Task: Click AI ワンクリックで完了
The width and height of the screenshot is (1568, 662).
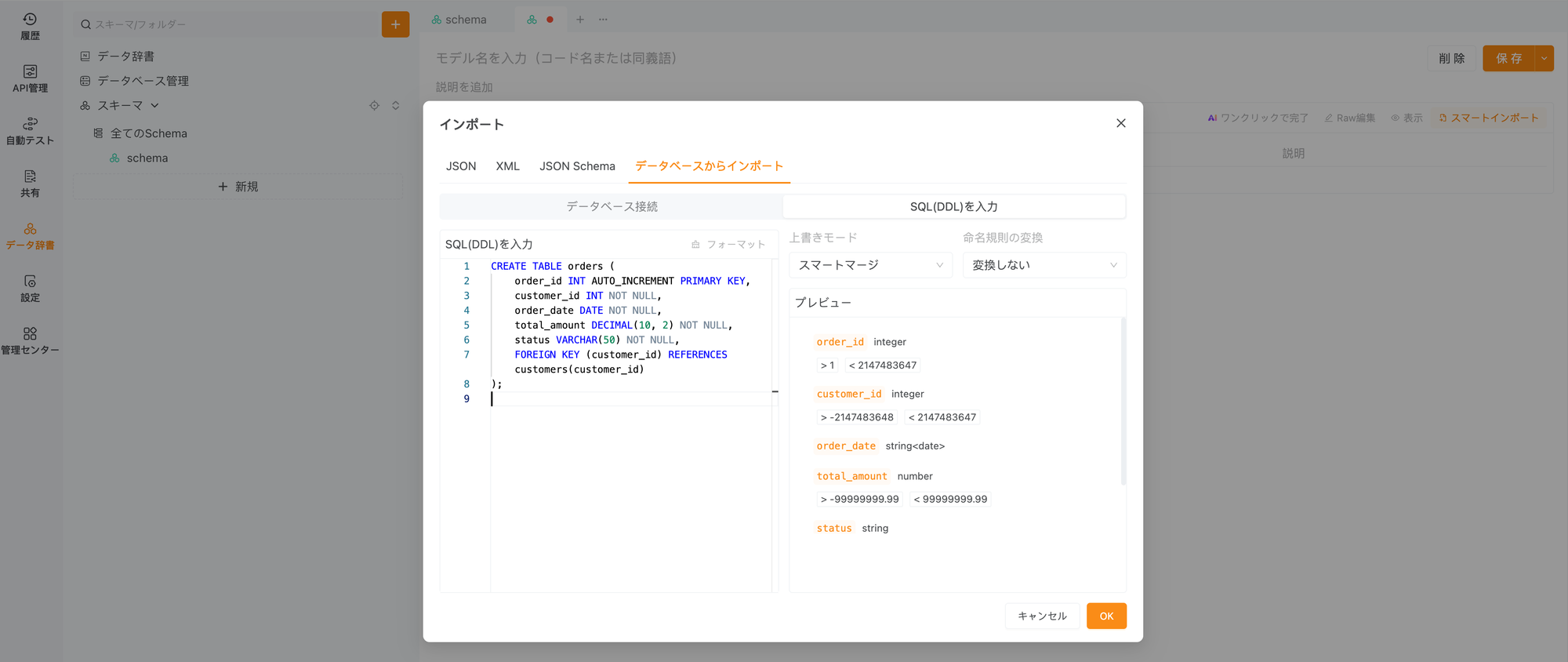Action: (1258, 118)
